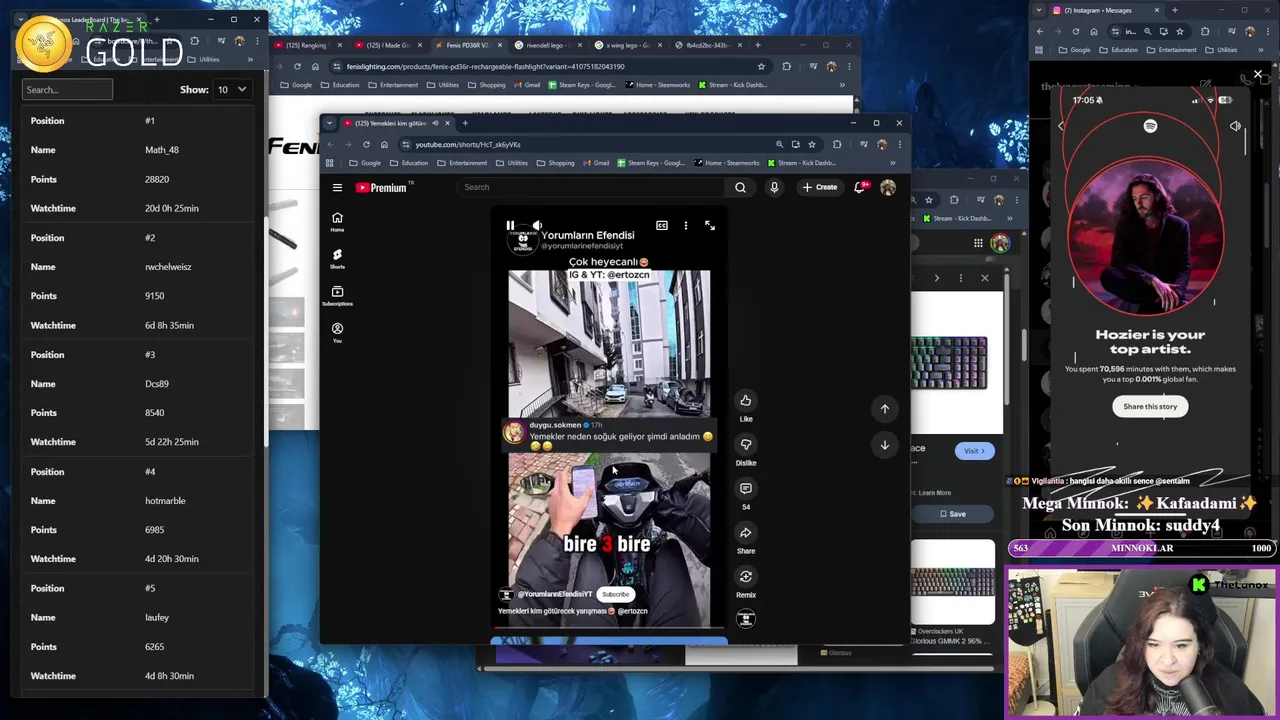The height and width of the screenshot is (720, 1280).
Task: Start YouTube voice search with the microphone
Action: (774, 187)
